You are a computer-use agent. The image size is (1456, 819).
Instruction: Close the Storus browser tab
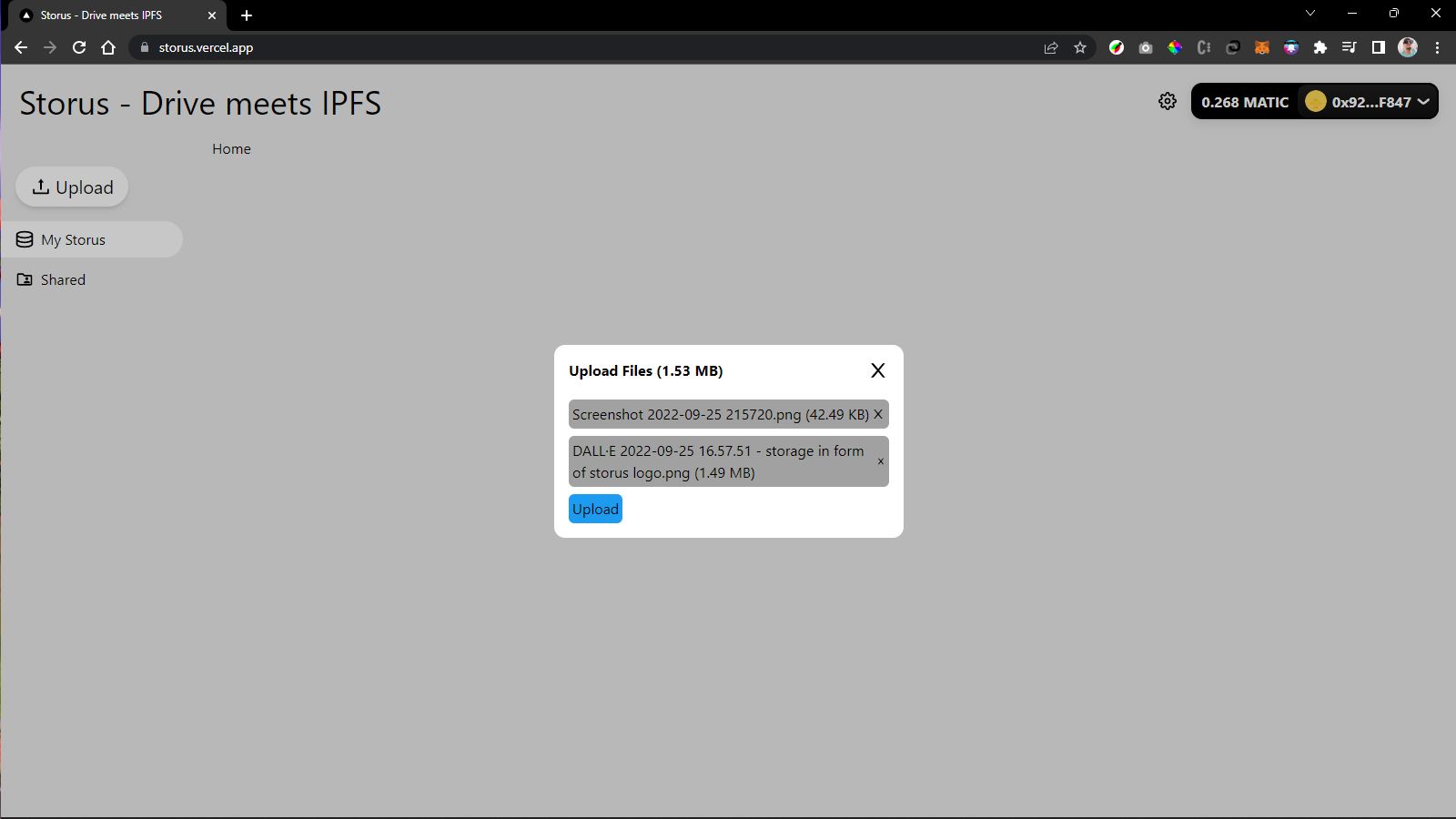tap(212, 15)
